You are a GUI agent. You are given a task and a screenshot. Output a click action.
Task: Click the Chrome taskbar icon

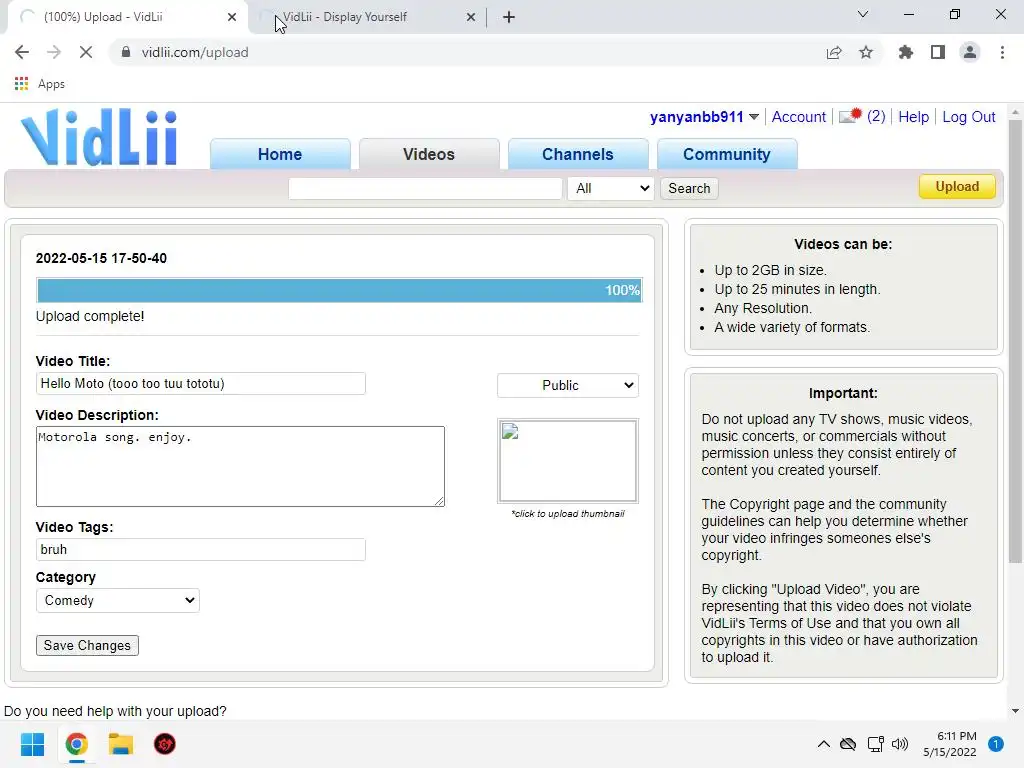tap(76, 744)
